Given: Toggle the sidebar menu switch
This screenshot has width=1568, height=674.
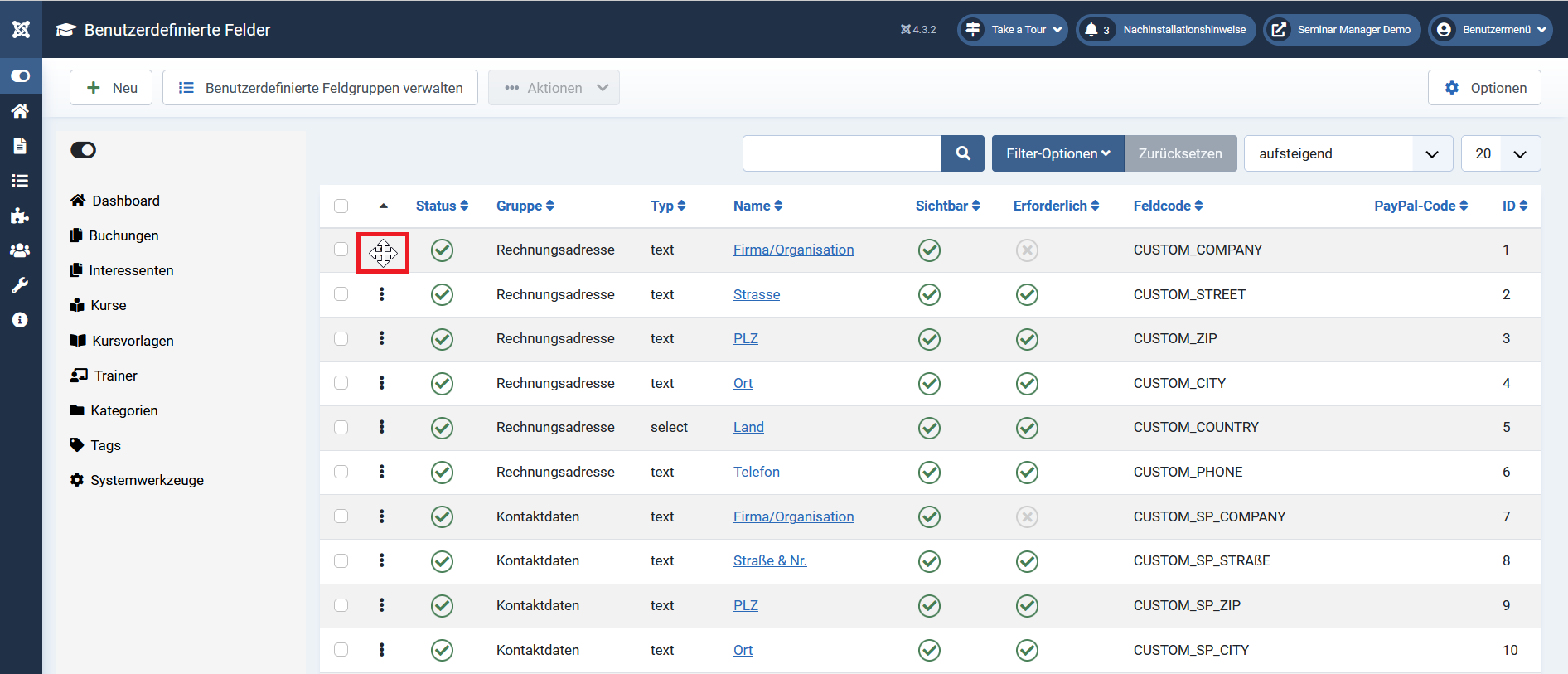Looking at the screenshot, I should (x=84, y=150).
